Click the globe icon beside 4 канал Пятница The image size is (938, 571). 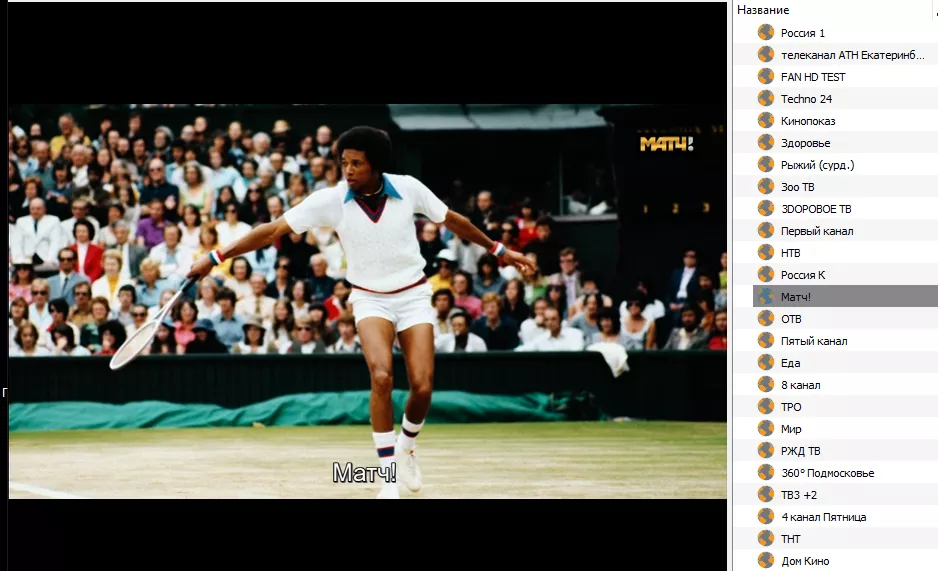tap(766, 517)
